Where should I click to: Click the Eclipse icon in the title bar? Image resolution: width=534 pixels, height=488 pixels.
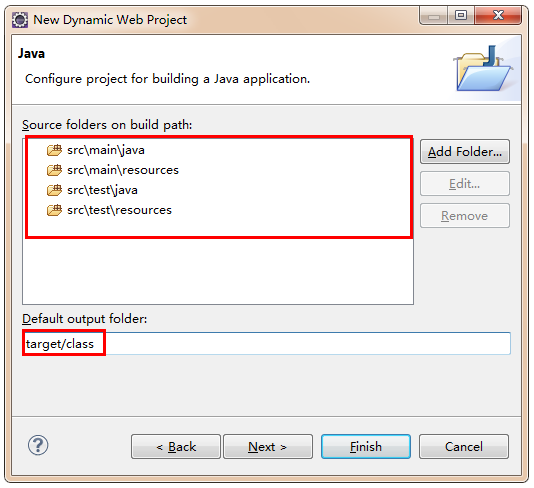point(20,20)
